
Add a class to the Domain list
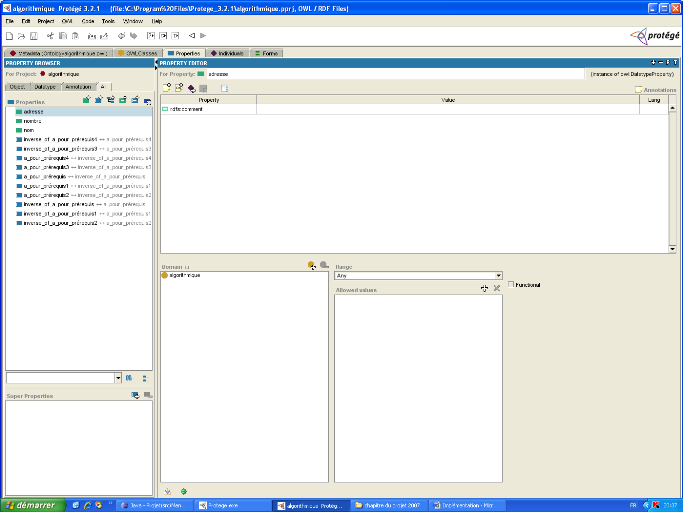[312, 265]
